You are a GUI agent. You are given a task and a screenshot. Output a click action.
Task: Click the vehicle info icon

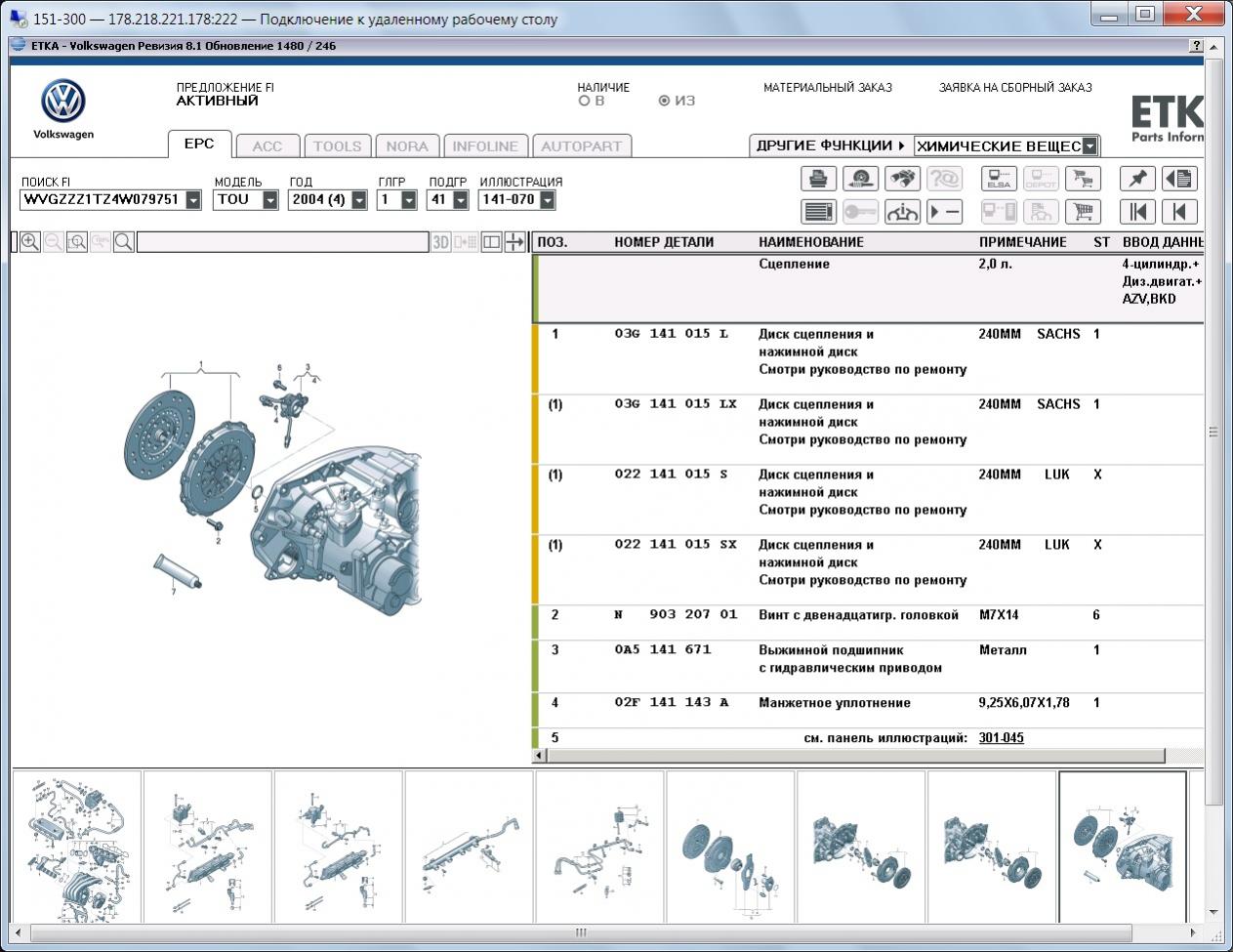902,211
